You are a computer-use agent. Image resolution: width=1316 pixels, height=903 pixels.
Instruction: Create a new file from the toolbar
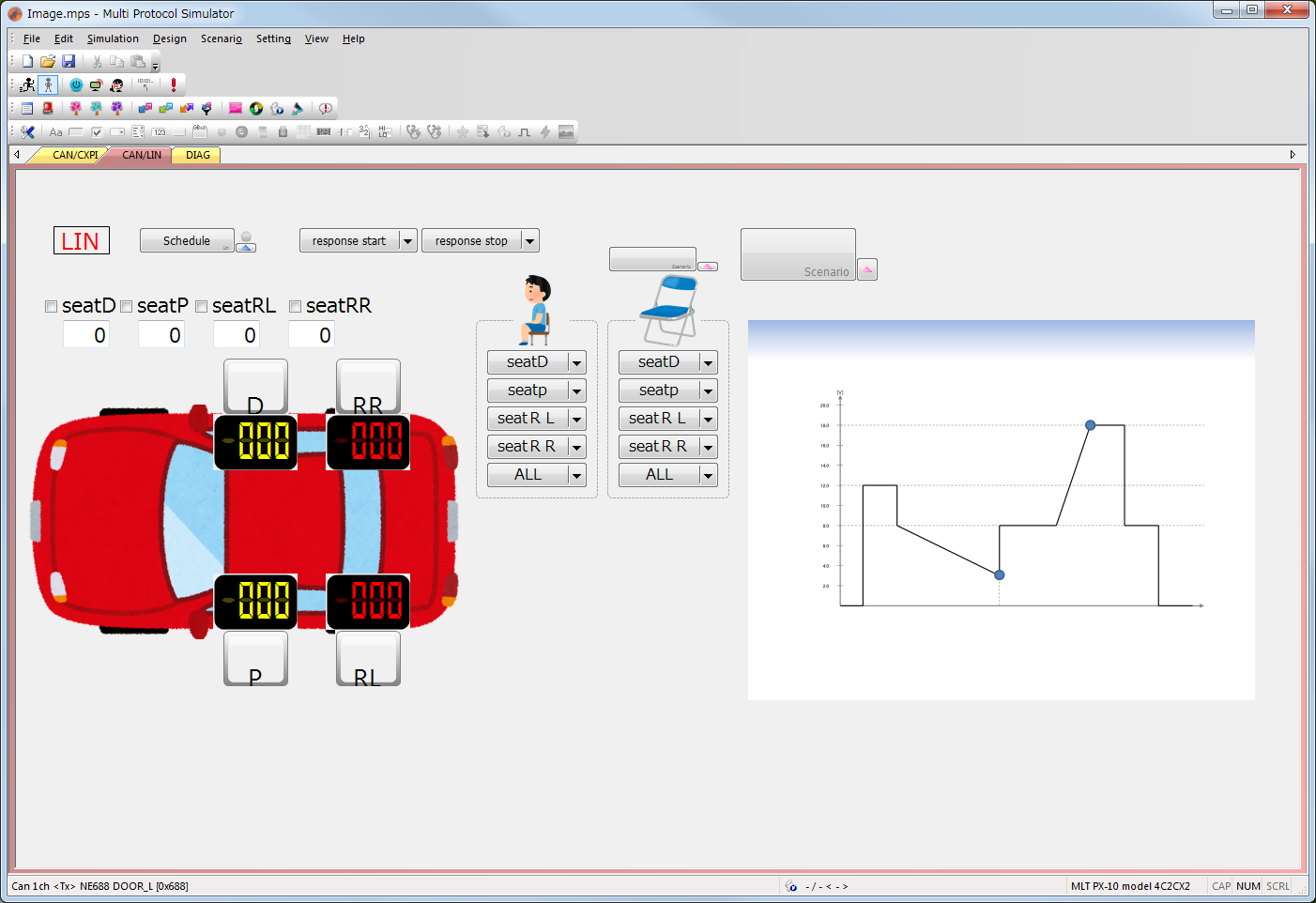tap(27, 61)
